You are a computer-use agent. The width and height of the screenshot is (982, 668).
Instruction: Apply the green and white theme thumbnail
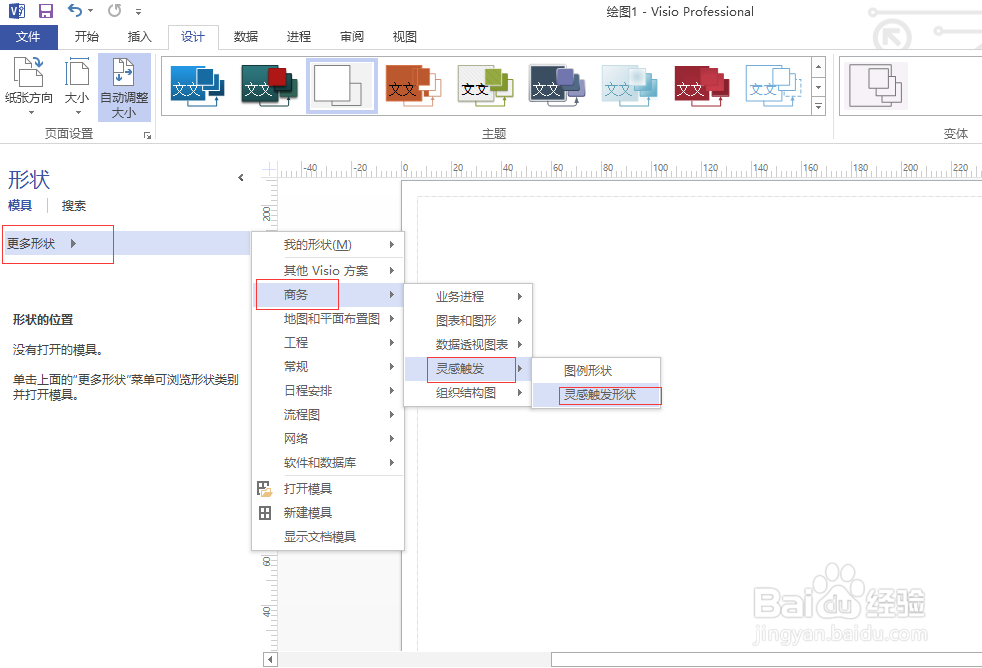(x=485, y=86)
